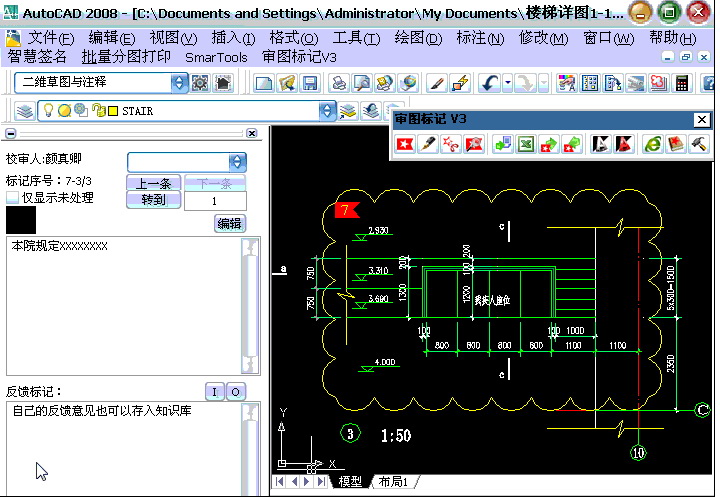
Task: Click the Save icon in standard toolbar
Action: pyautogui.click(x=310, y=83)
